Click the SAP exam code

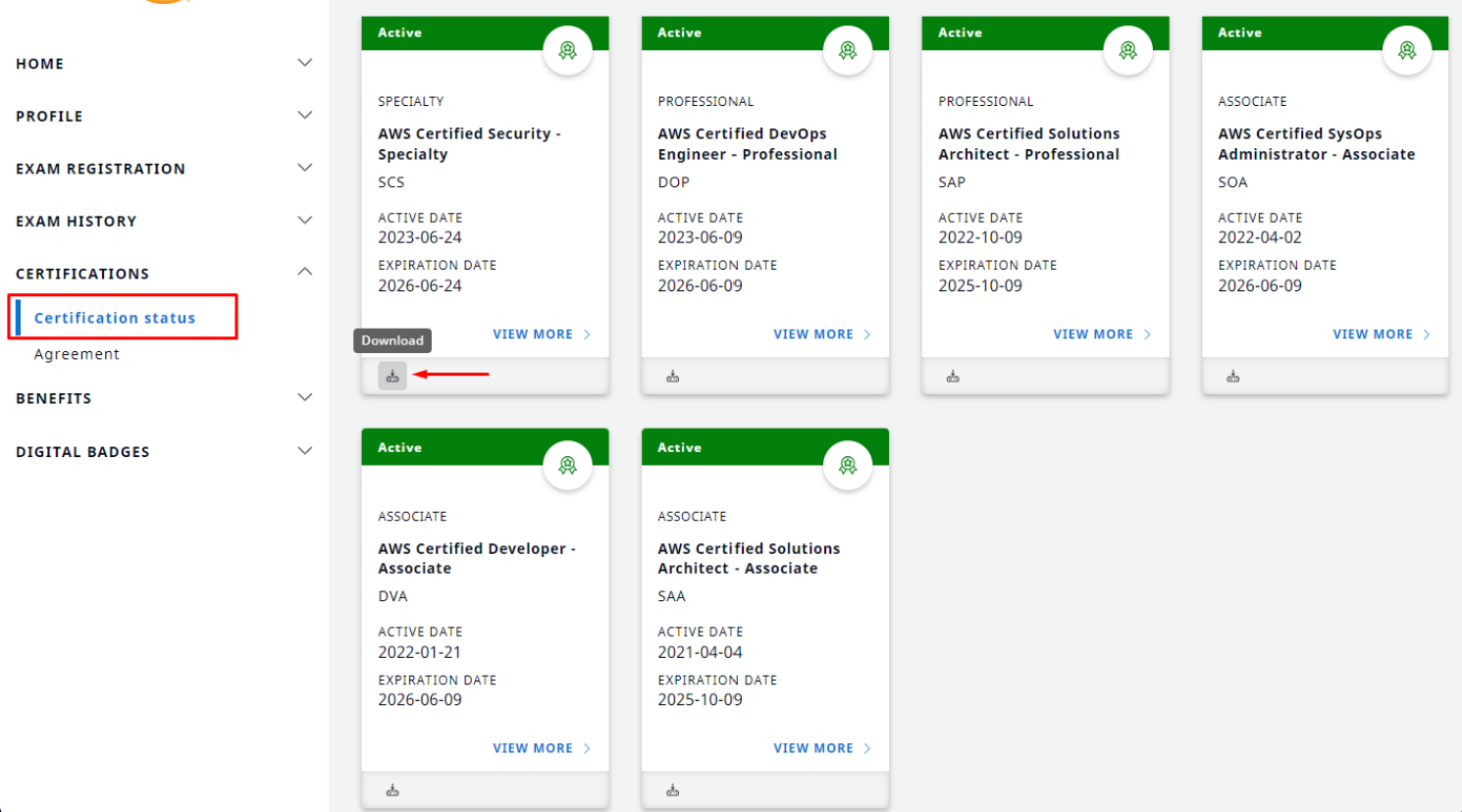pyautogui.click(x=952, y=182)
